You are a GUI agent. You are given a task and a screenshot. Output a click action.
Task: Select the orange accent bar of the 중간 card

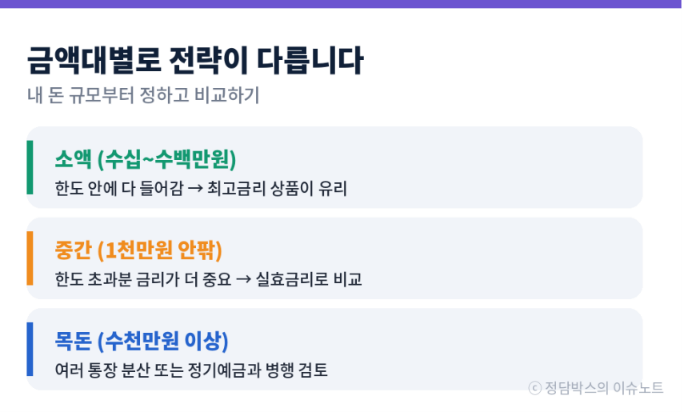30,258
